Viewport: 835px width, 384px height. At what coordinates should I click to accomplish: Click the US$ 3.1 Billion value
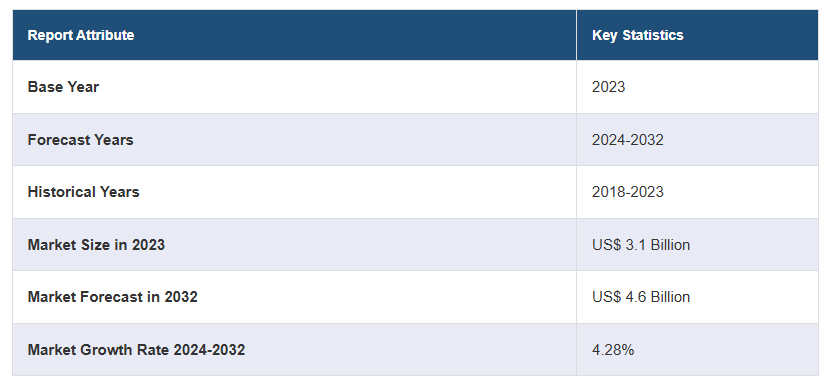[641, 244]
